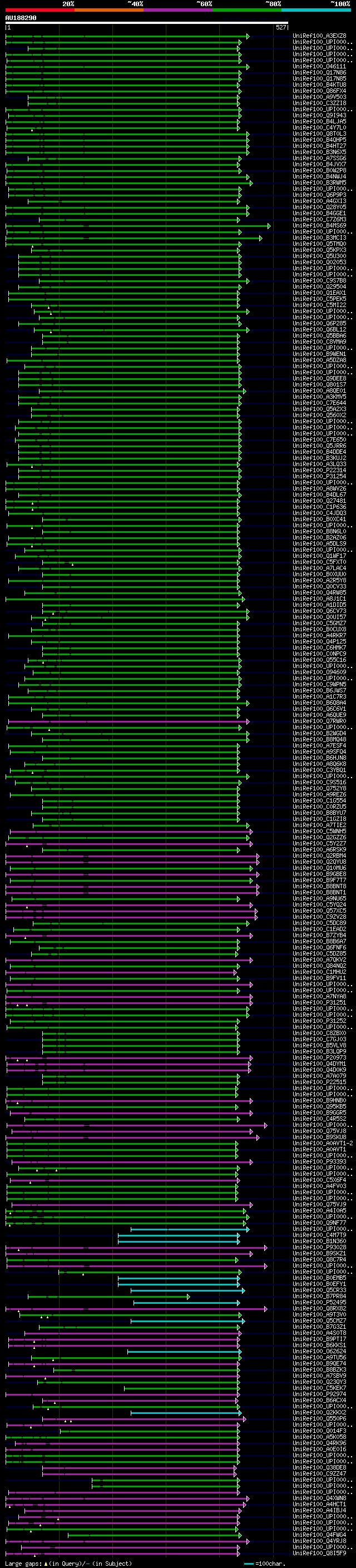Viewport: 356px width, 1568px height.
Task: Select the UniRef100_Q2RBM4 label
Action: 319,856
